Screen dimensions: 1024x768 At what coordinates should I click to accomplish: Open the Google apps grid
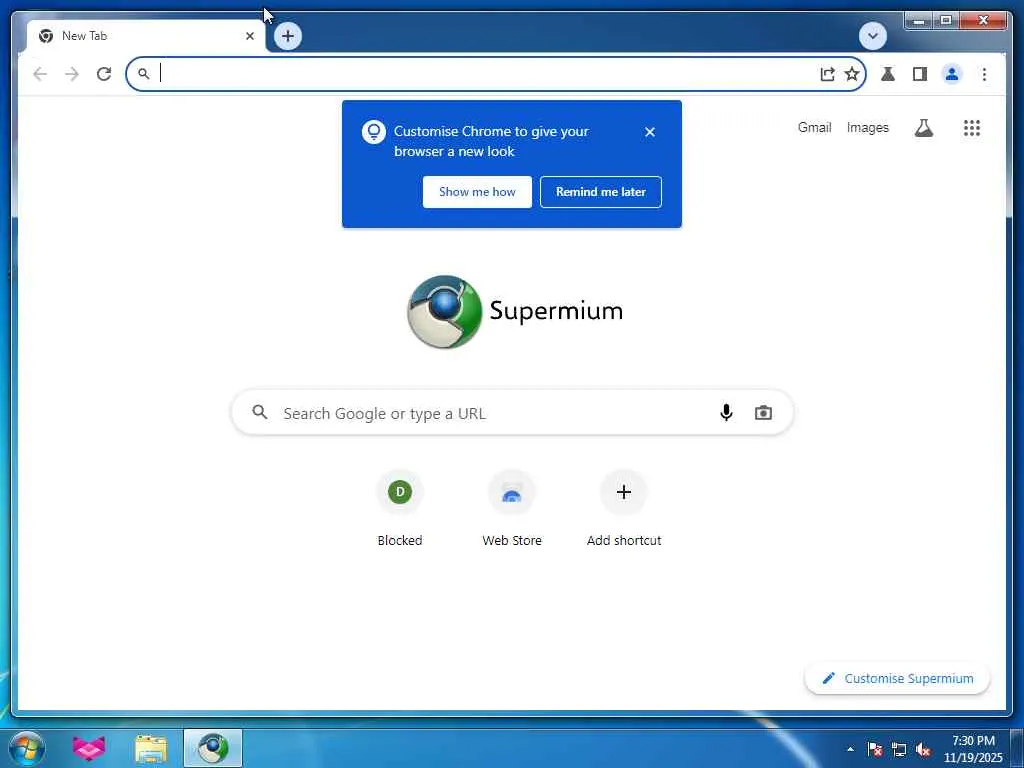point(972,128)
